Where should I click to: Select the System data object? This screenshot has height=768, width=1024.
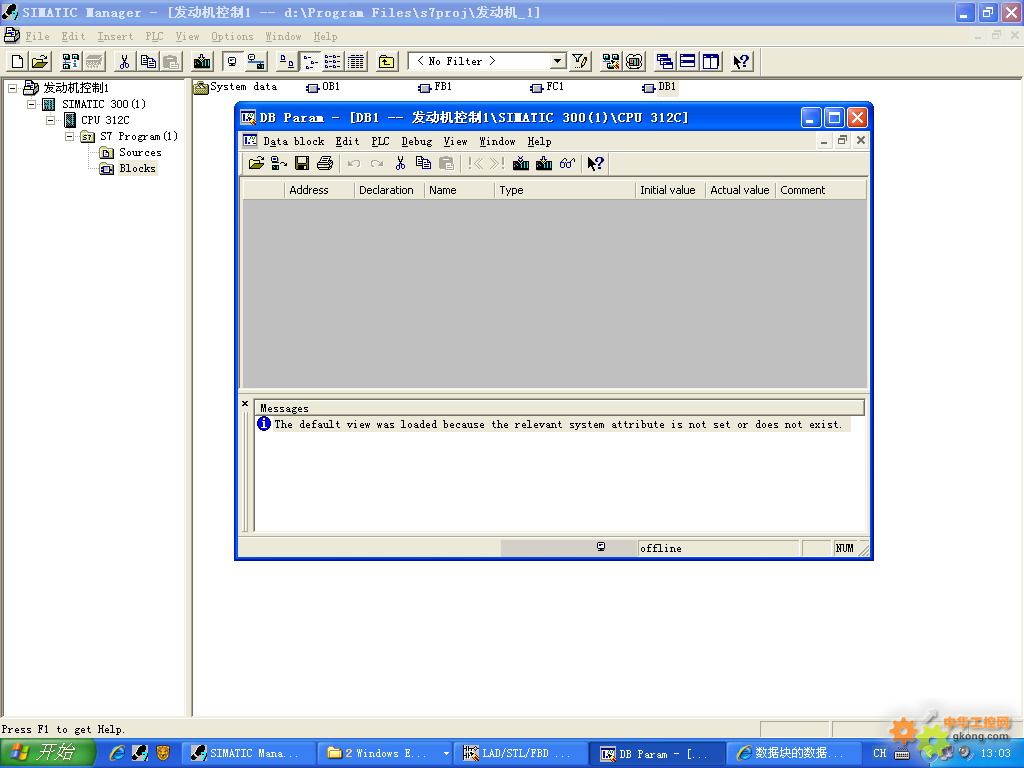pos(235,87)
